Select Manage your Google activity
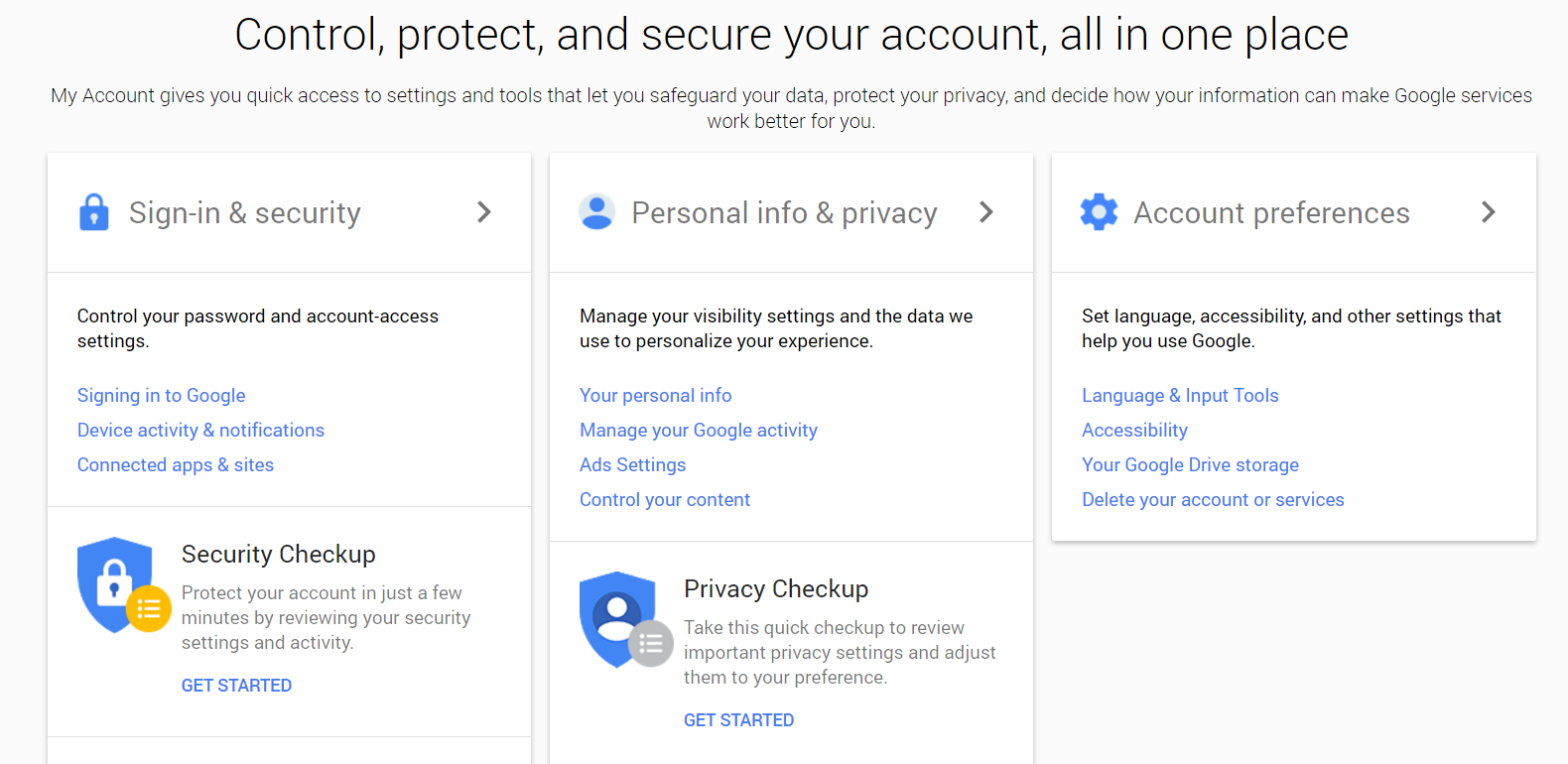 coord(699,431)
